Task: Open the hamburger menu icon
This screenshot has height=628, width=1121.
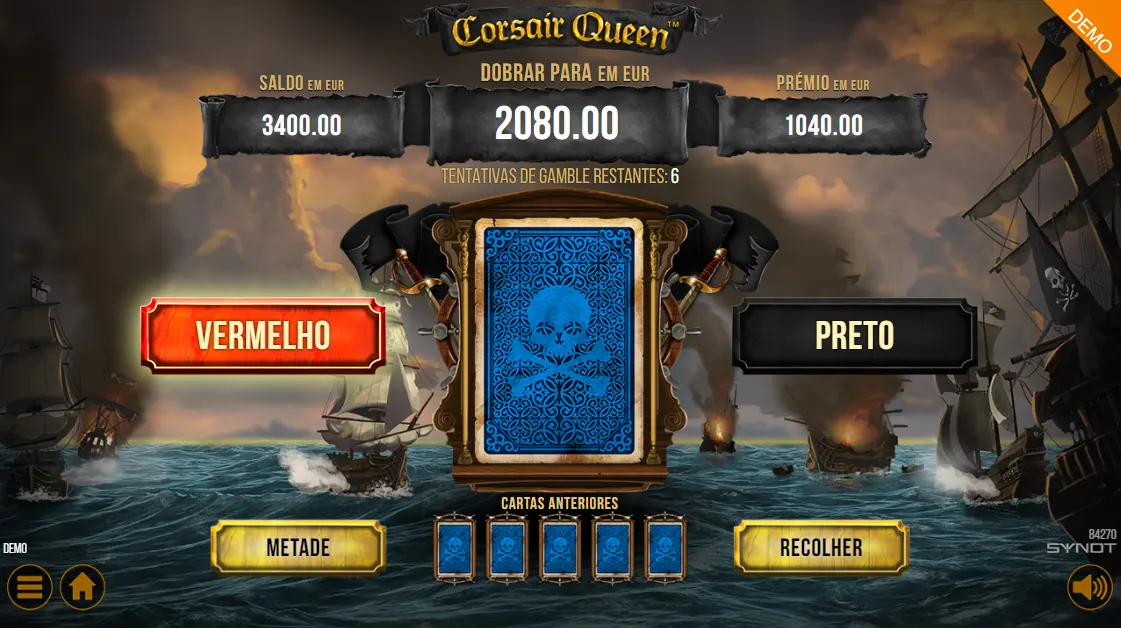Action: point(29,587)
